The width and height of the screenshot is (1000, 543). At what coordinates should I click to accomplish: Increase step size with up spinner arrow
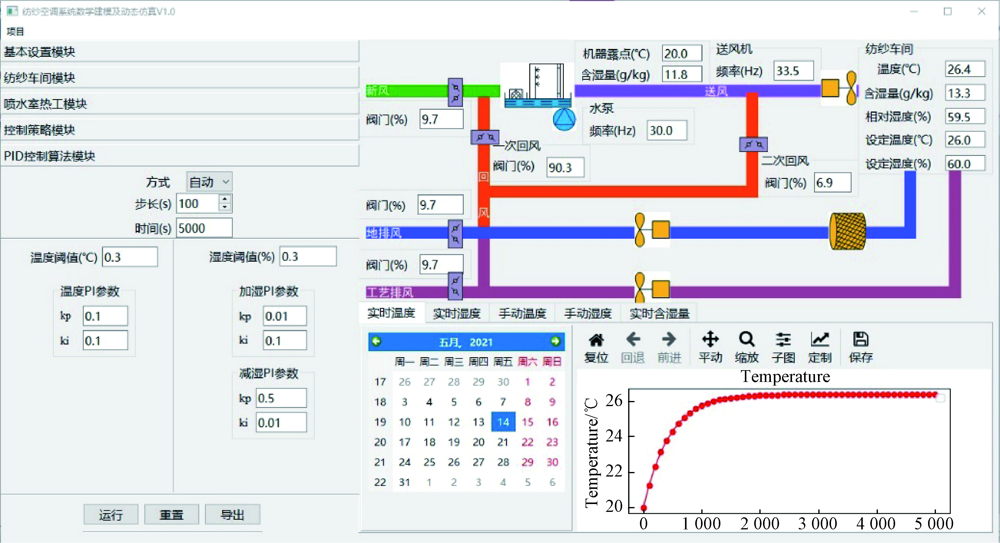tap(224, 199)
